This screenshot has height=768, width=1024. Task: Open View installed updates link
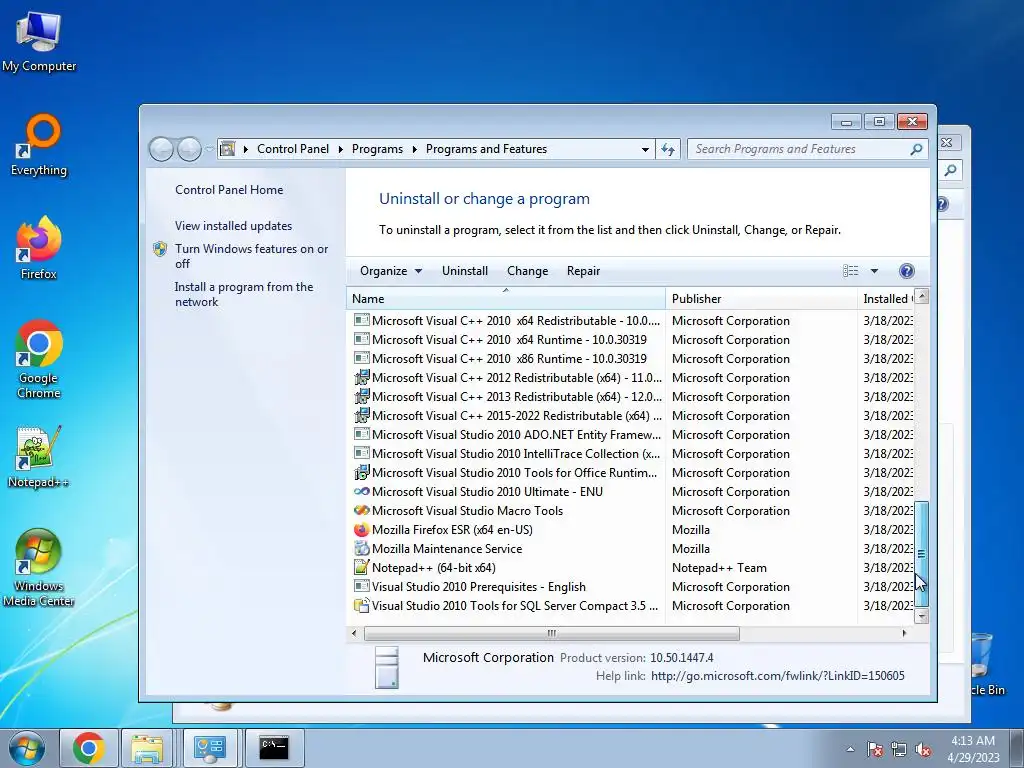click(x=233, y=226)
